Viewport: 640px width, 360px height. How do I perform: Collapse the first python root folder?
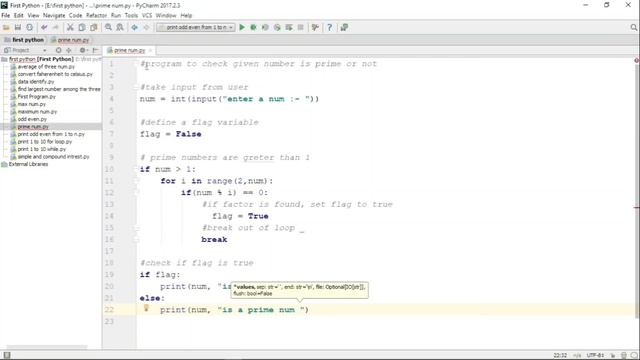4,60
